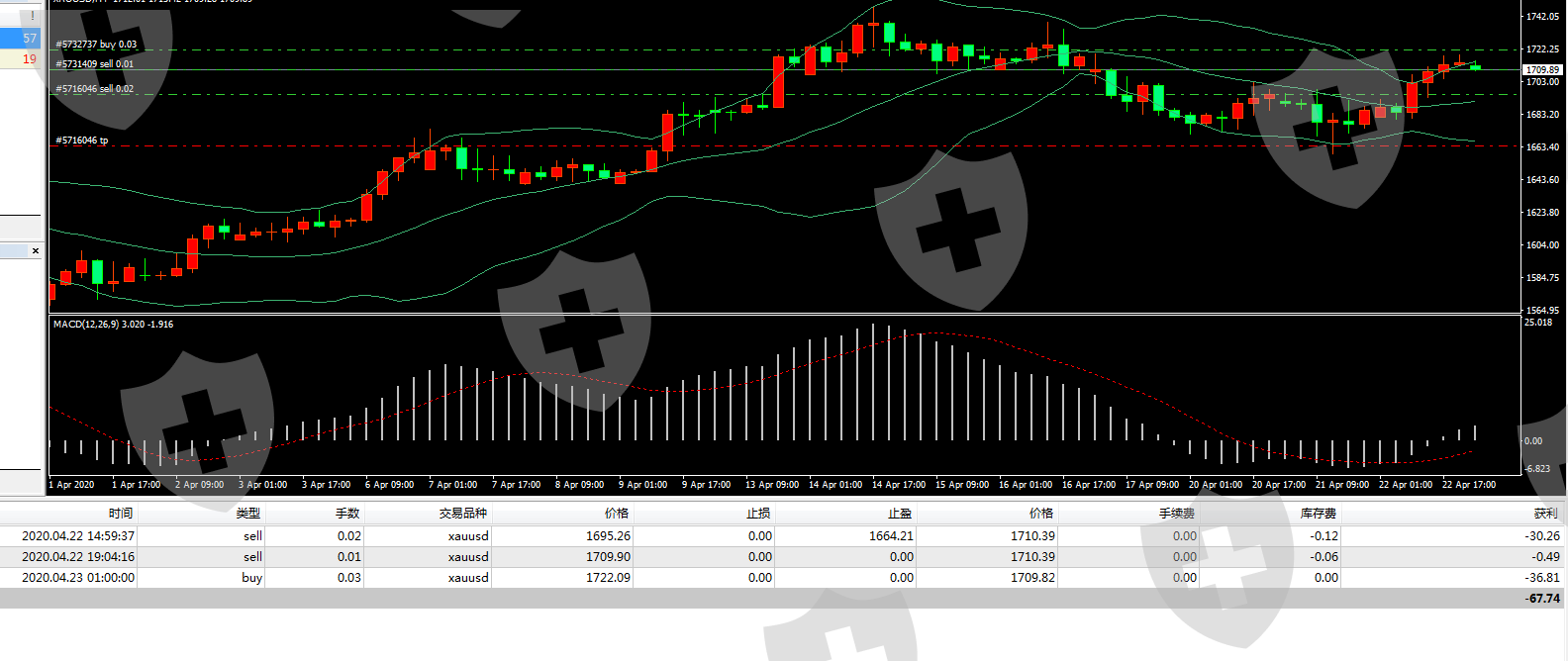Click the 止损 column header
1568x661 pixels.
(x=758, y=514)
